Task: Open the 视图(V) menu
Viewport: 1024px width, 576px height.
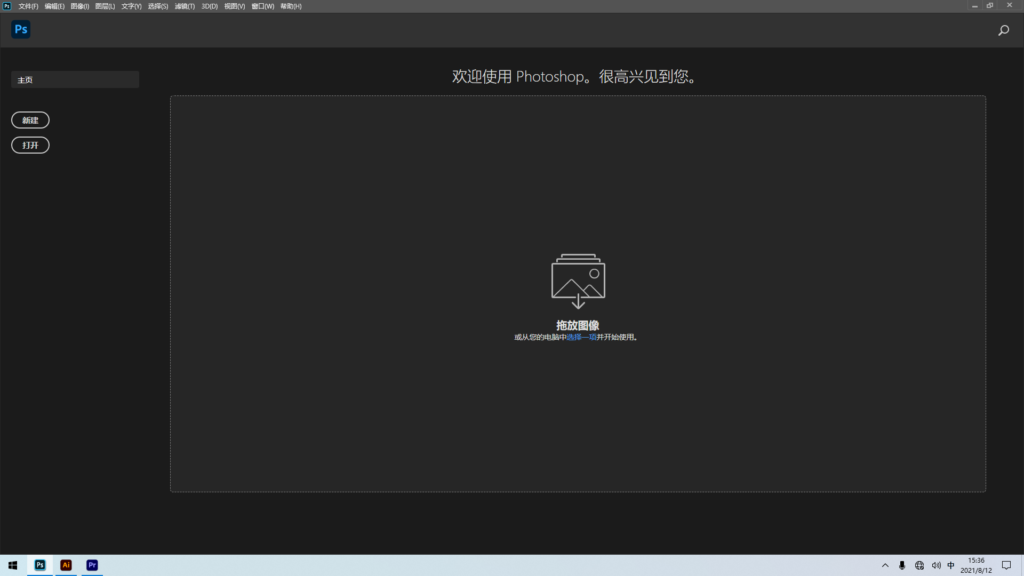Action: (234, 6)
